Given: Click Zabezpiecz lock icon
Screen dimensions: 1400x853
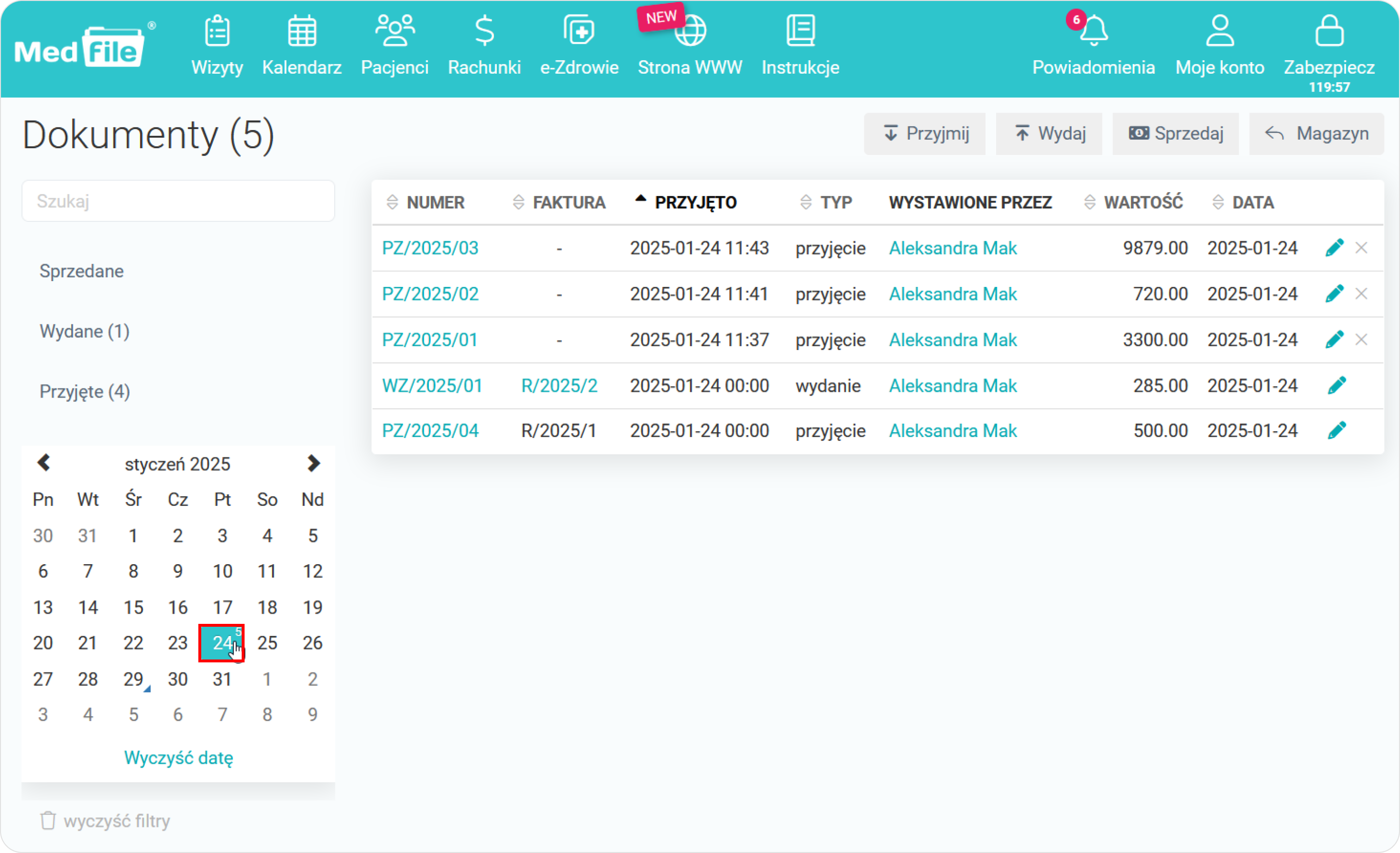Looking at the screenshot, I should pyautogui.click(x=1329, y=31).
